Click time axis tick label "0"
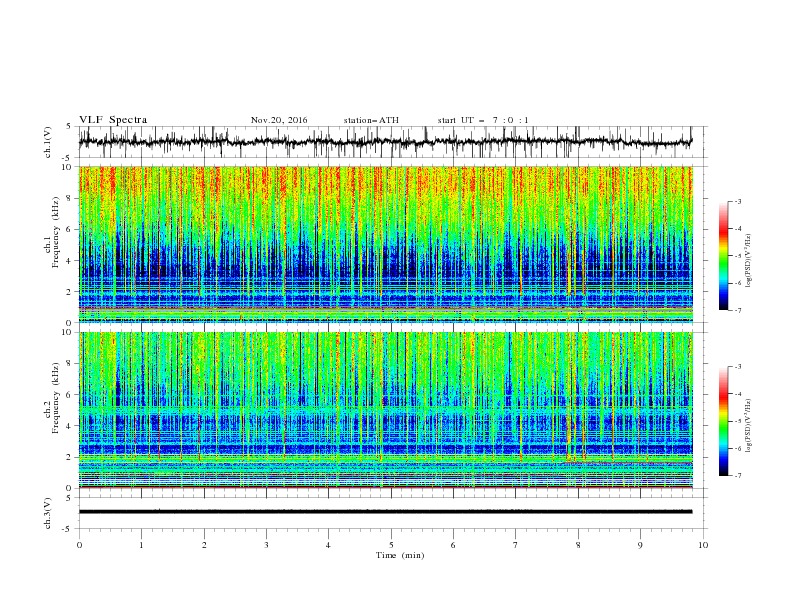The image size is (792, 612). 79,545
